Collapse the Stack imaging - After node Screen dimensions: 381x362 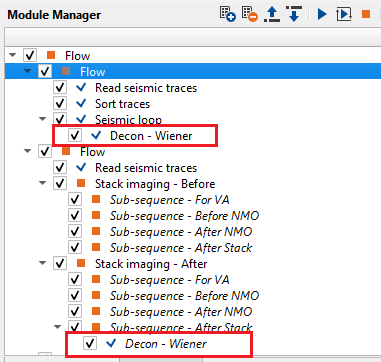[43, 263]
